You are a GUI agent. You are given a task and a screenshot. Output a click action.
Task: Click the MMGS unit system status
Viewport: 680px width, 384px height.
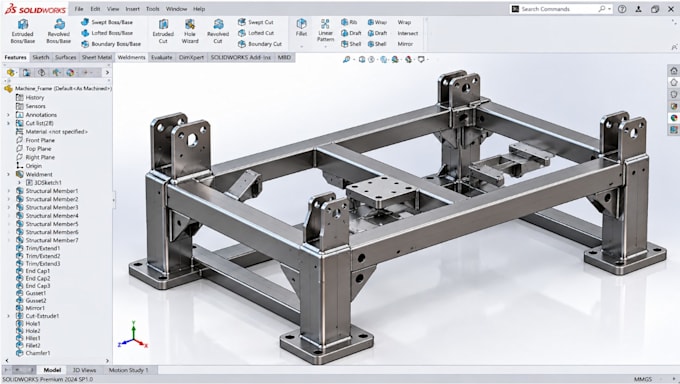(643, 379)
